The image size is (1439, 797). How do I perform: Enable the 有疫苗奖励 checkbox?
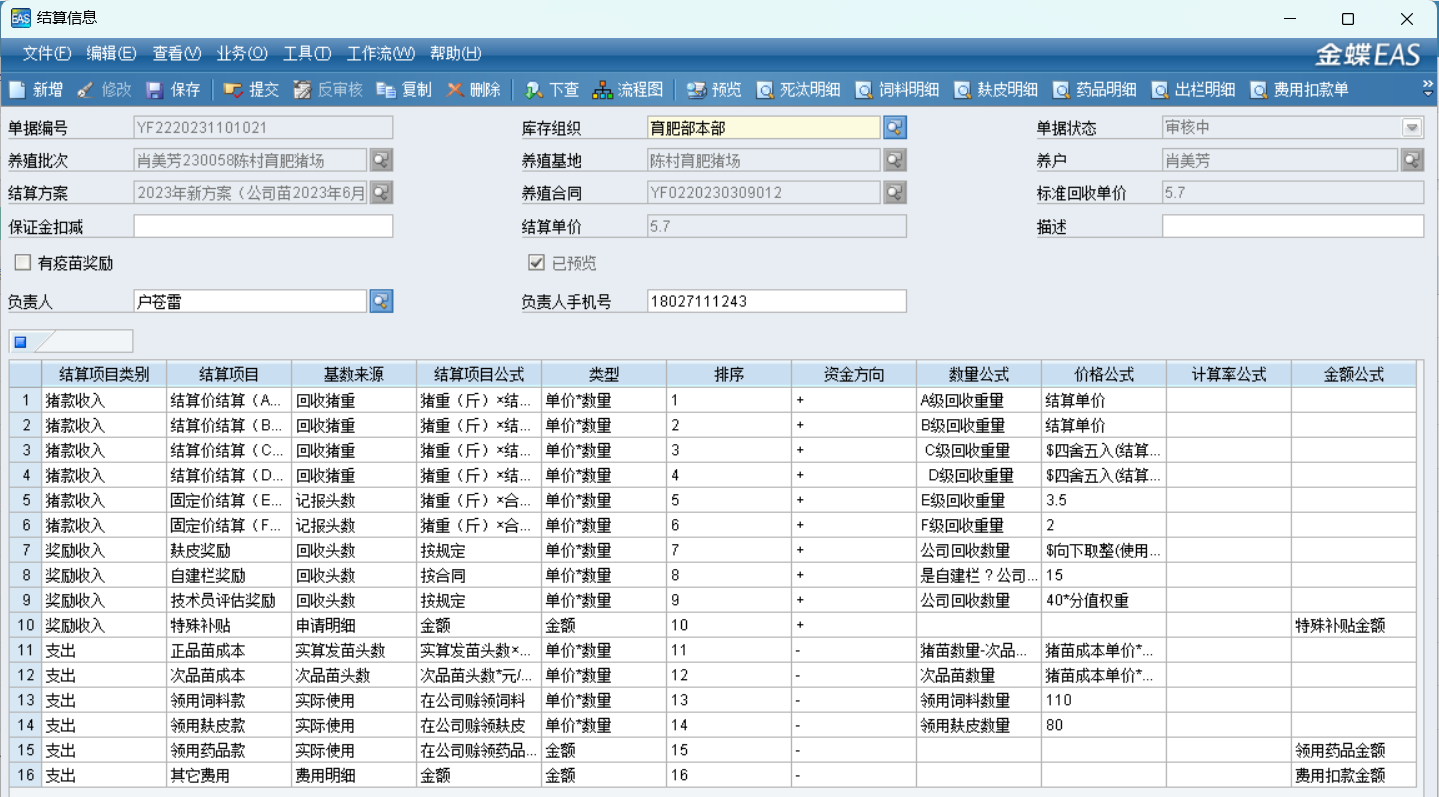pyautogui.click(x=23, y=263)
